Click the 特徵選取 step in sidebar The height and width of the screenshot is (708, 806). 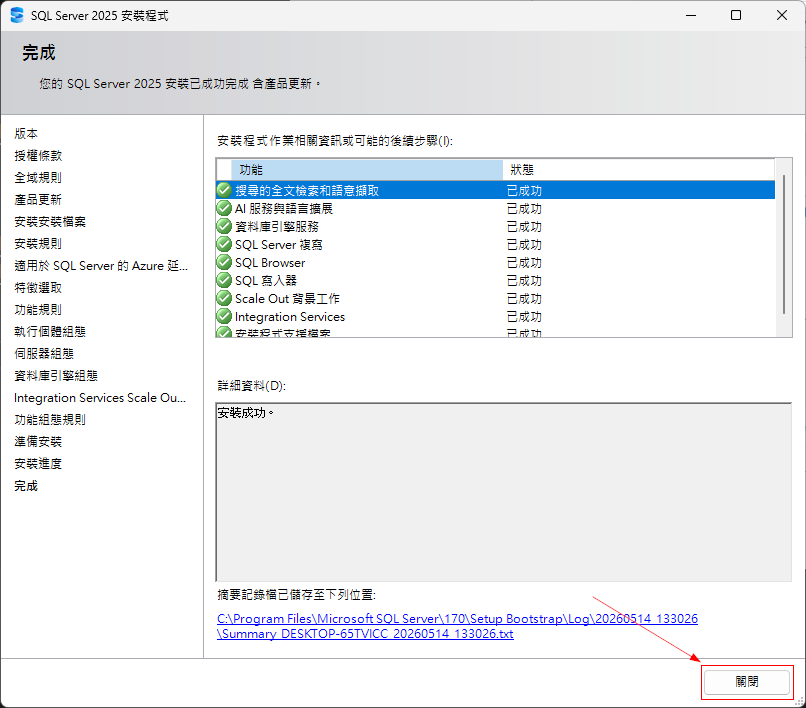pyautogui.click(x=38, y=288)
